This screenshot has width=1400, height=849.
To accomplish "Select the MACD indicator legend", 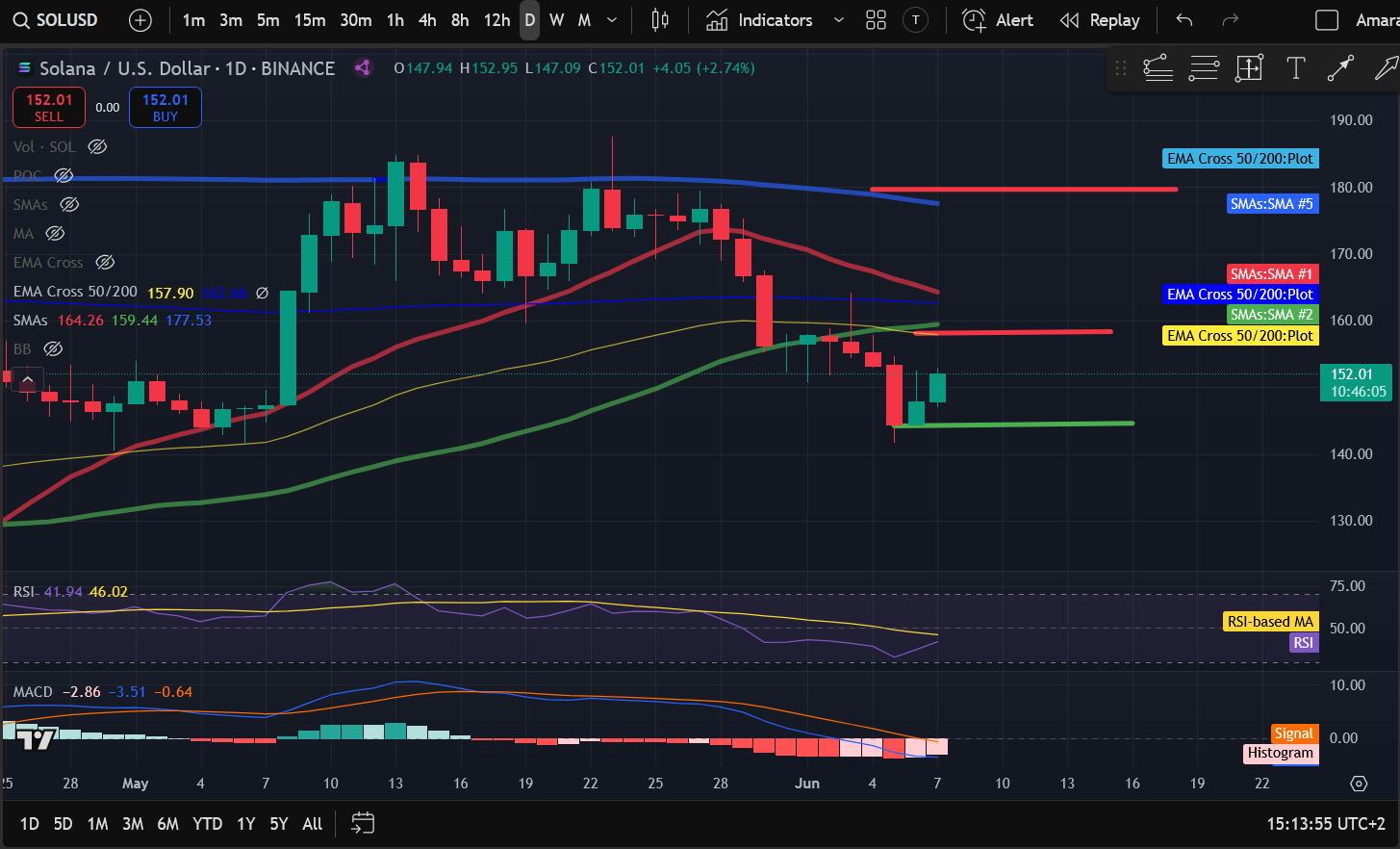I will pos(33,692).
